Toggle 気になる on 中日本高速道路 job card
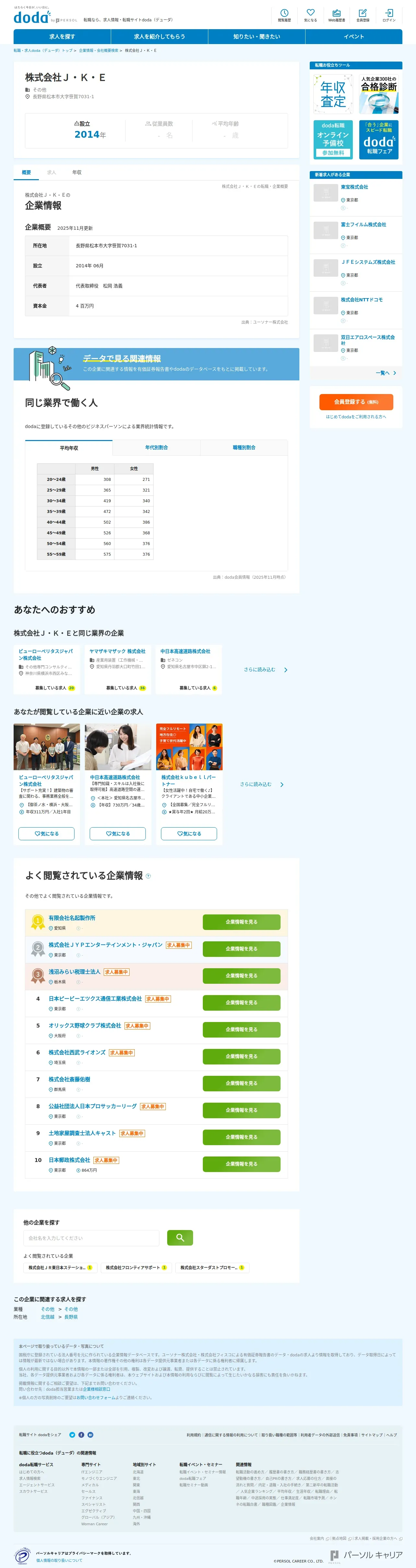Screen dimensions: 416x1568 click(117, 833)
